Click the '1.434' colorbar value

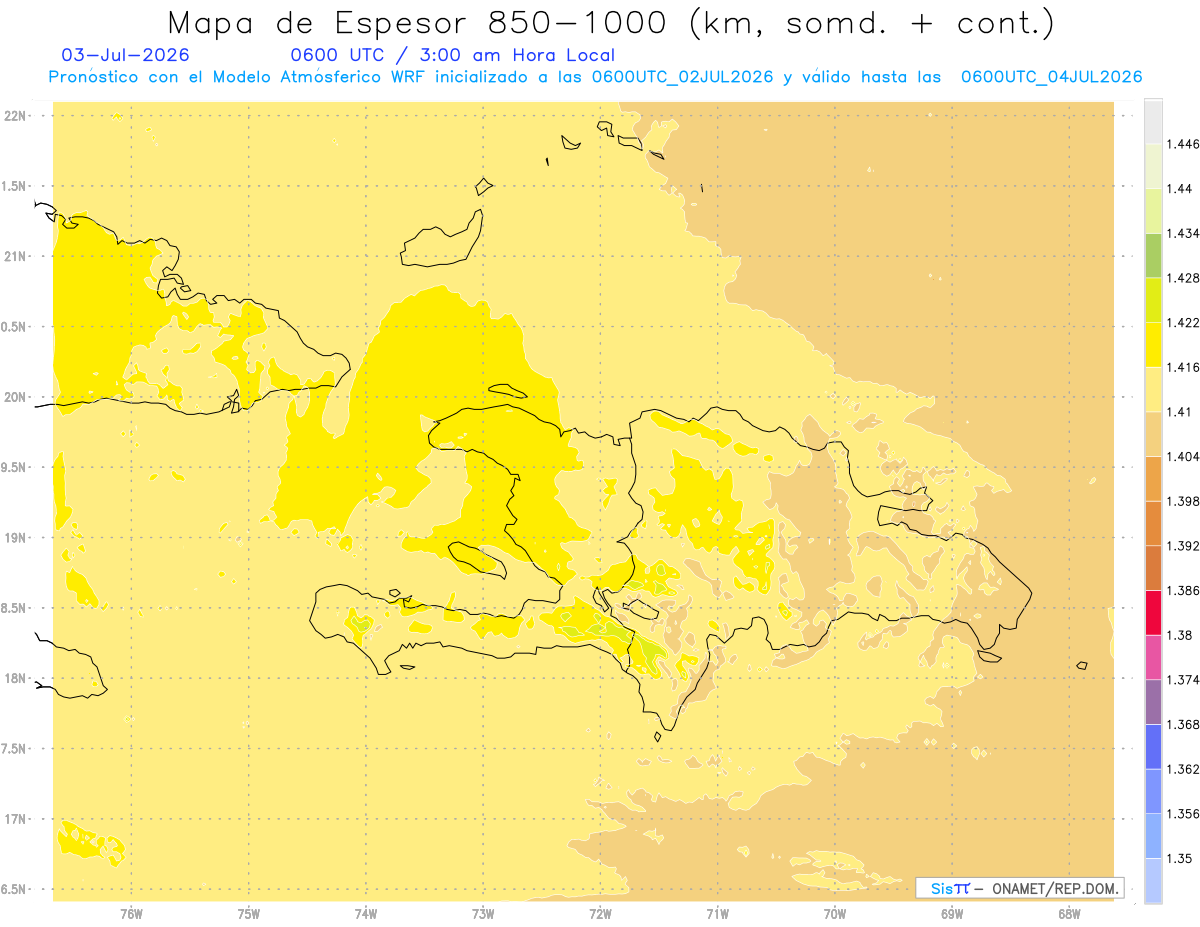(1184, 233)
